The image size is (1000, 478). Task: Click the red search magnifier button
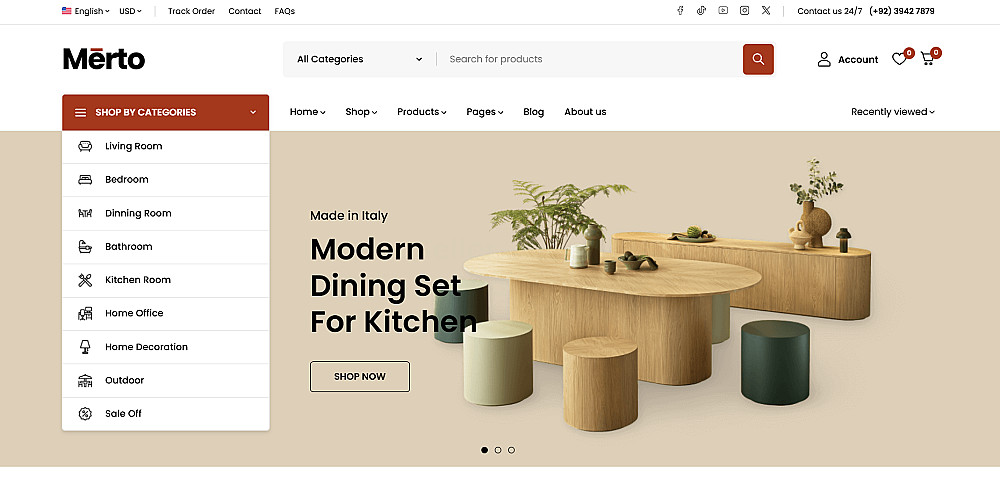[758, 59]
